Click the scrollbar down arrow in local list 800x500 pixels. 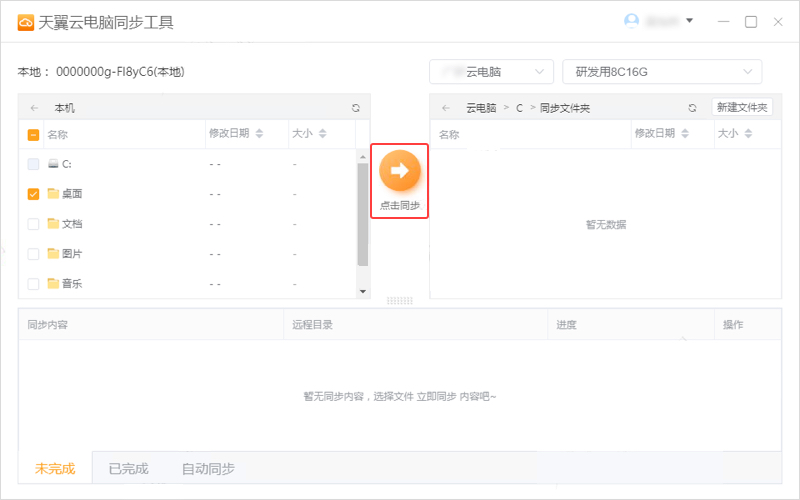(363, 292)
